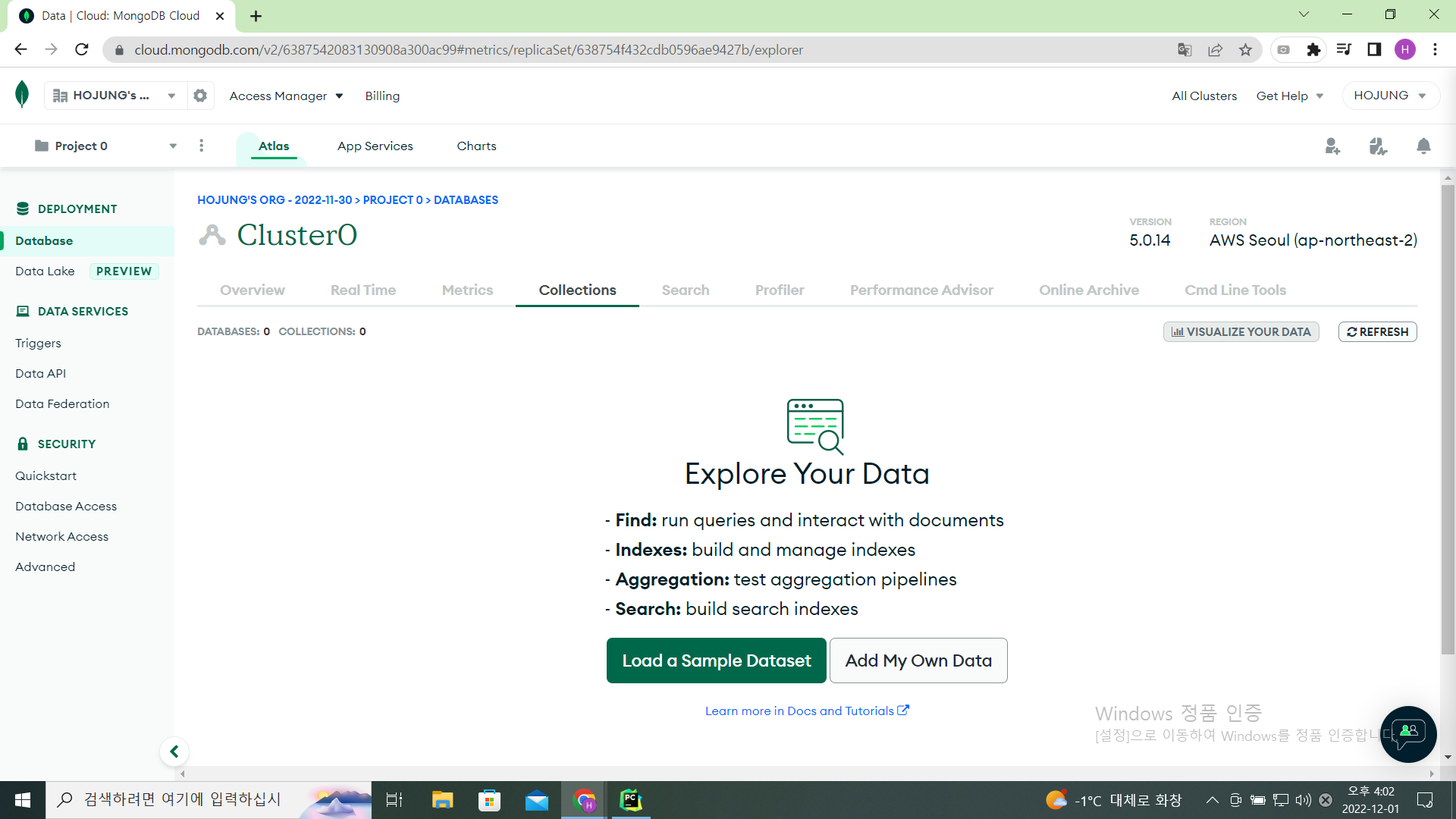Open Microsoft Store from taskbar
Screen dimensions: 1456x819
click(489, 800)
